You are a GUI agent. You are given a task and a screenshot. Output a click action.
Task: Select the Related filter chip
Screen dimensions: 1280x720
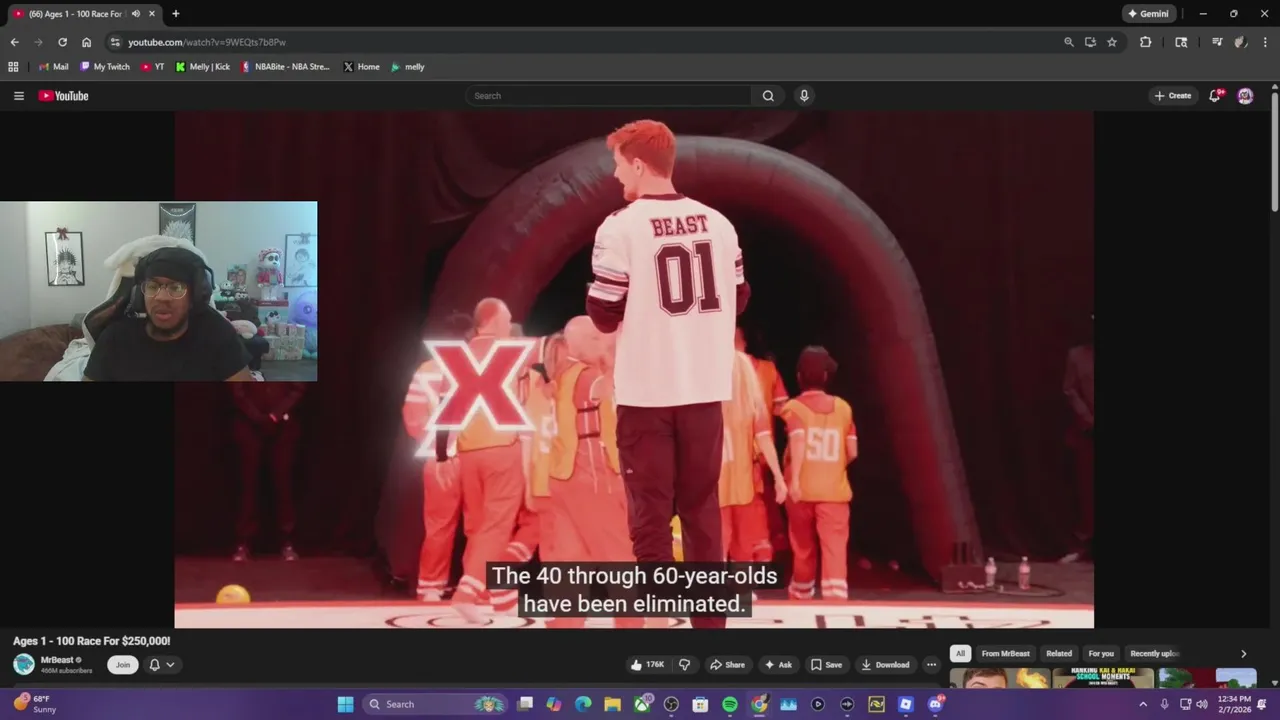[1059, 654]
